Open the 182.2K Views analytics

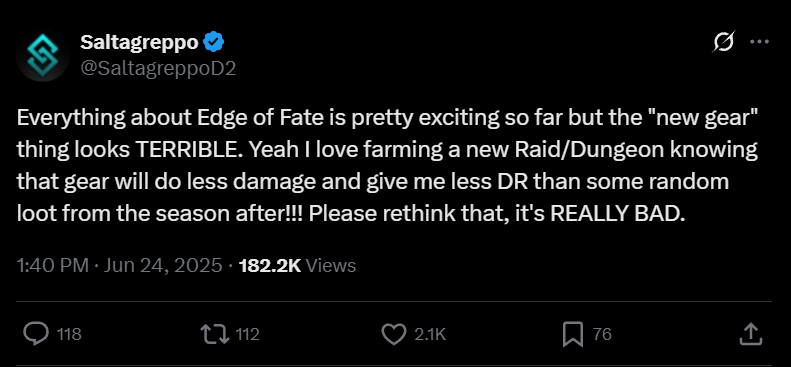(298, 265)
